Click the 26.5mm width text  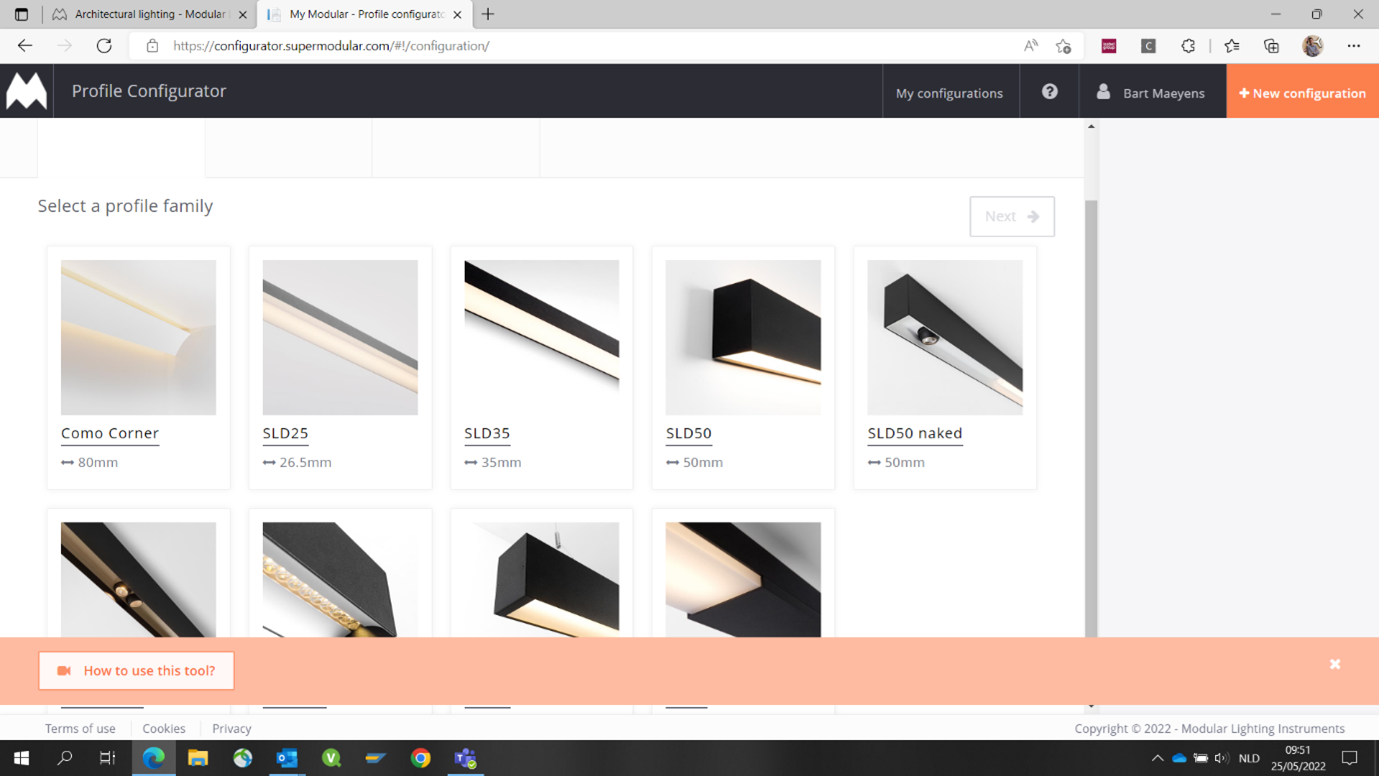(x=305, y=462)
